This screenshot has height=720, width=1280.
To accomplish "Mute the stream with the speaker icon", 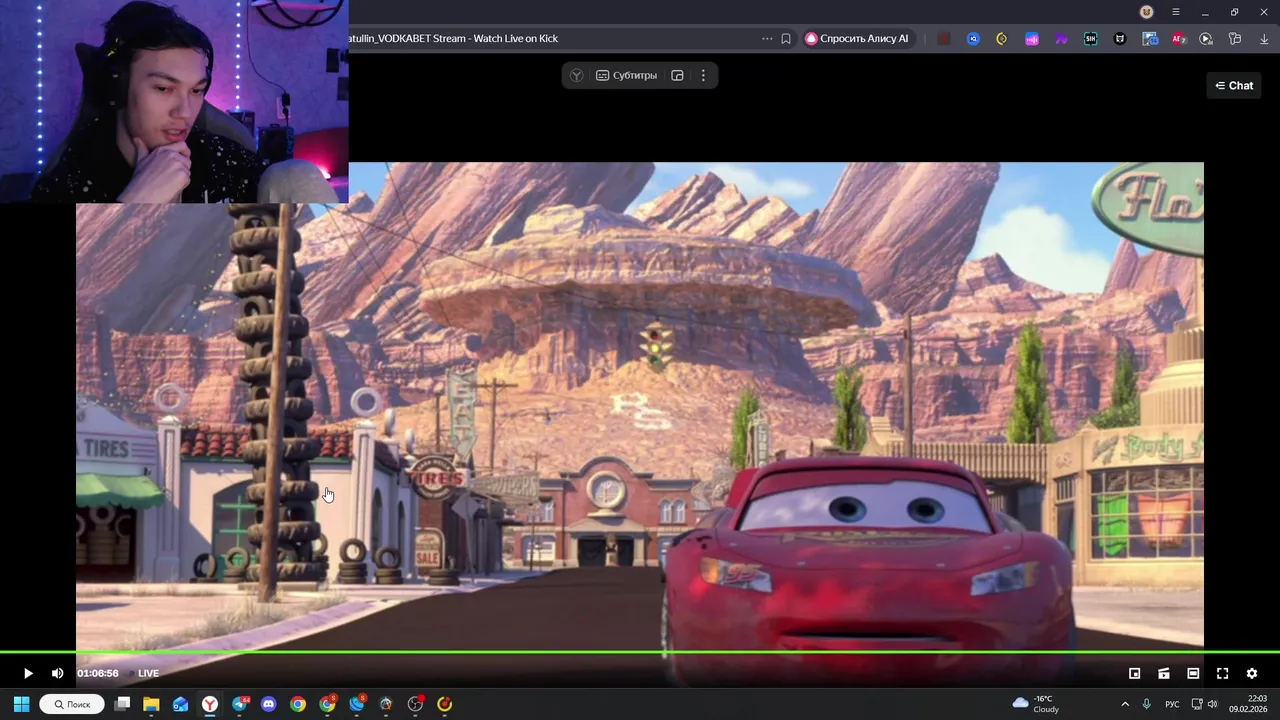I will [57, 674].
